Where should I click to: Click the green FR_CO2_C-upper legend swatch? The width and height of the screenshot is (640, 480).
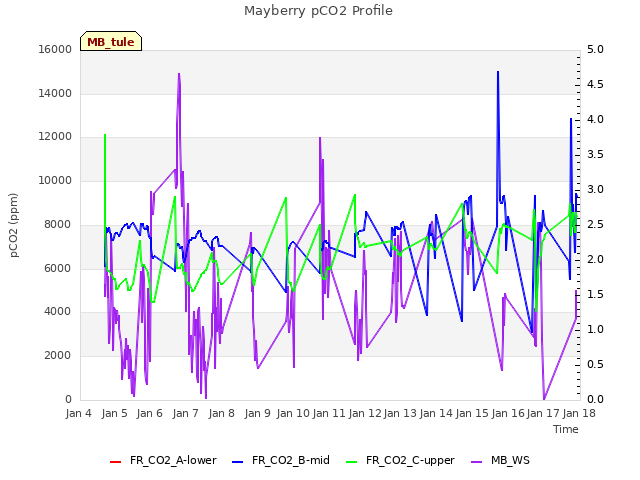pyautogui.click(x=351, y=462)
